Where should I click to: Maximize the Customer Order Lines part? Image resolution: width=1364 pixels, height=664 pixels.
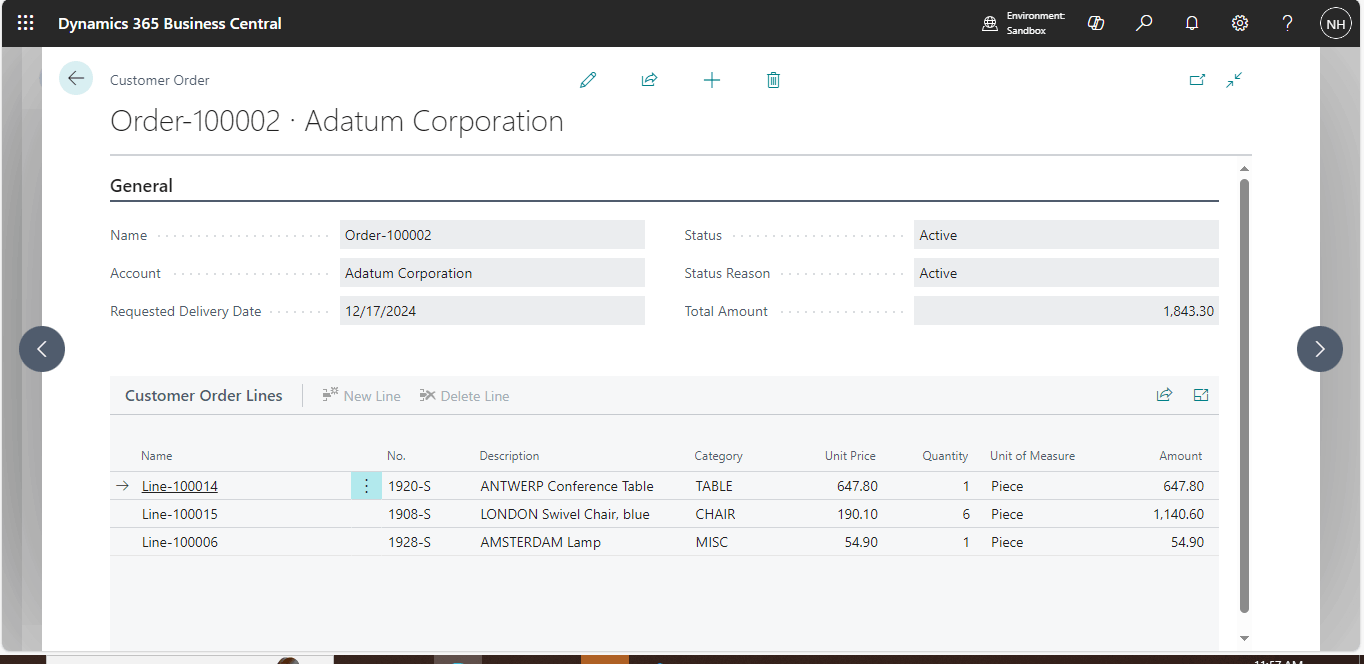pyautogui.click(x=1201, y=396)
